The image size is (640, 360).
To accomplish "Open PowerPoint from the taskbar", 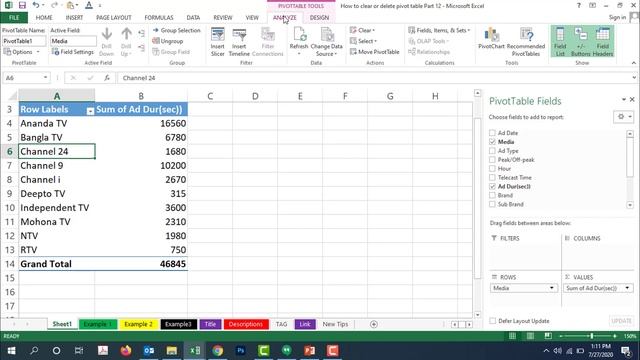I will point(309,351).
